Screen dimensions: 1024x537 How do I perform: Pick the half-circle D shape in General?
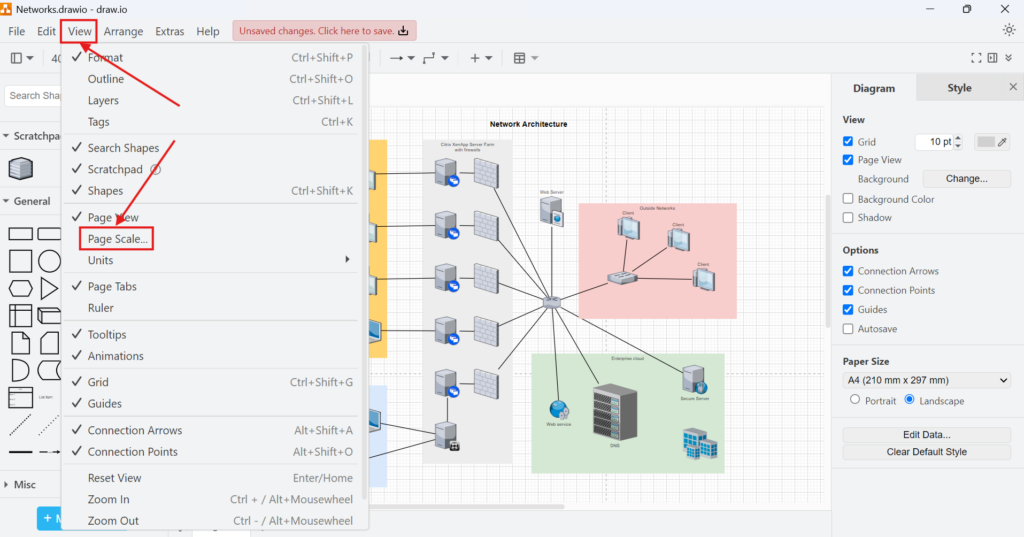[x=20, y=370]
